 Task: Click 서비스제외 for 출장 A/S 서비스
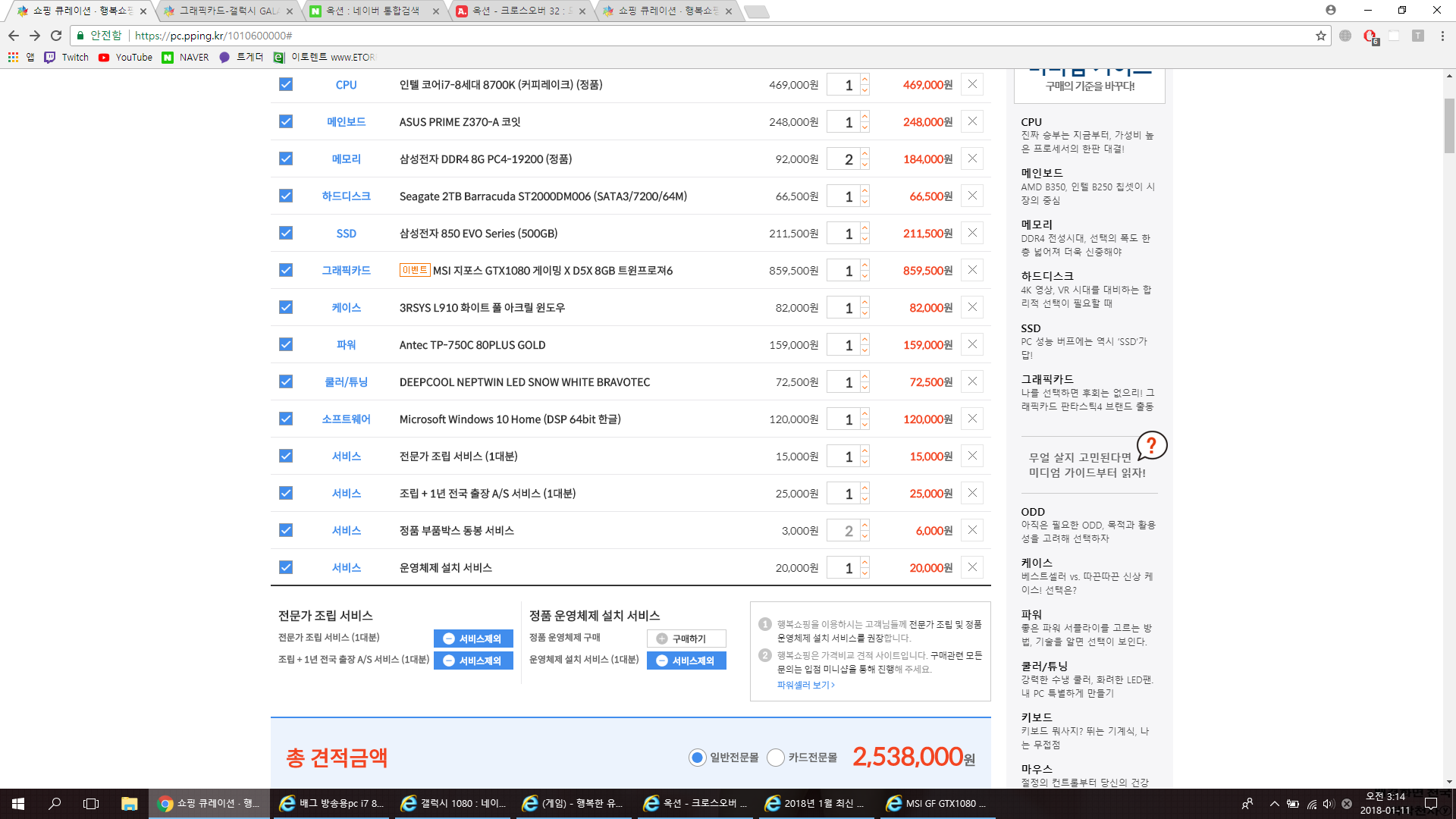point(473,661)
